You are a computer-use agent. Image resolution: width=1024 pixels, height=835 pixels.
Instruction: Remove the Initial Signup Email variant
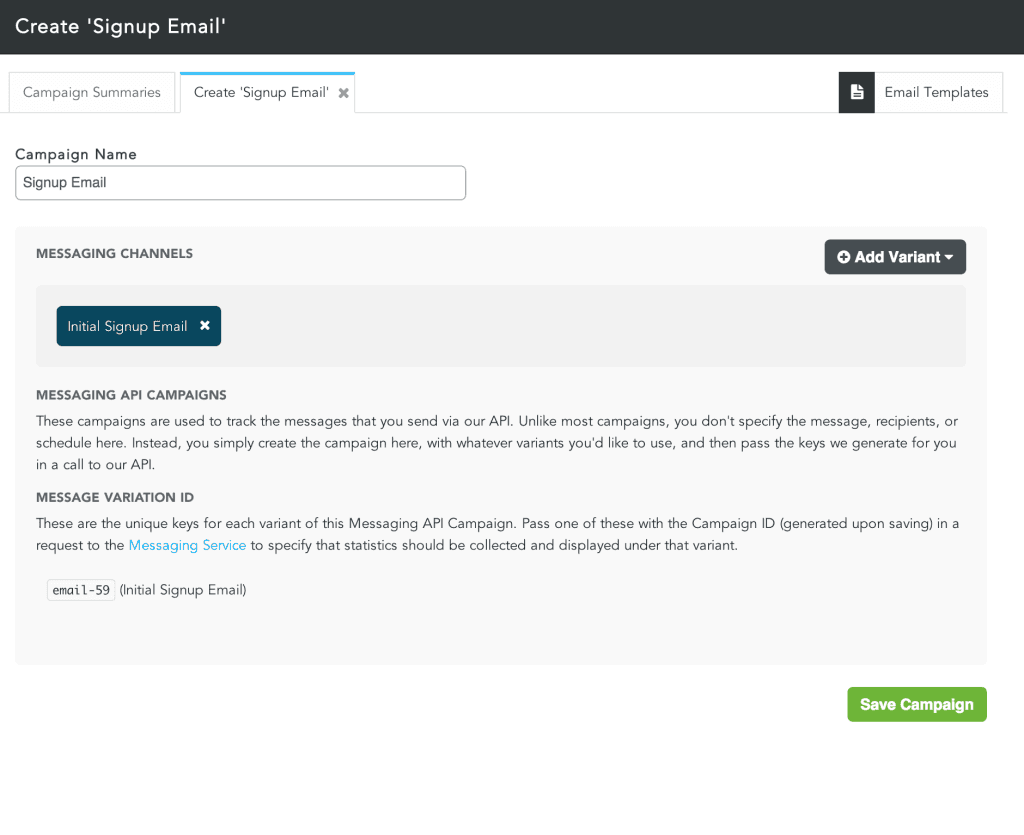(205, 326)
